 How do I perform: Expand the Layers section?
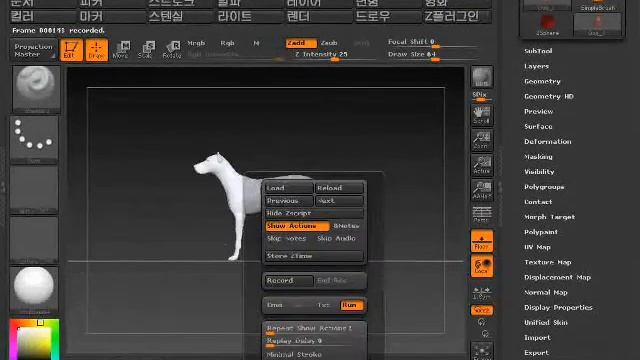[536, 66]
